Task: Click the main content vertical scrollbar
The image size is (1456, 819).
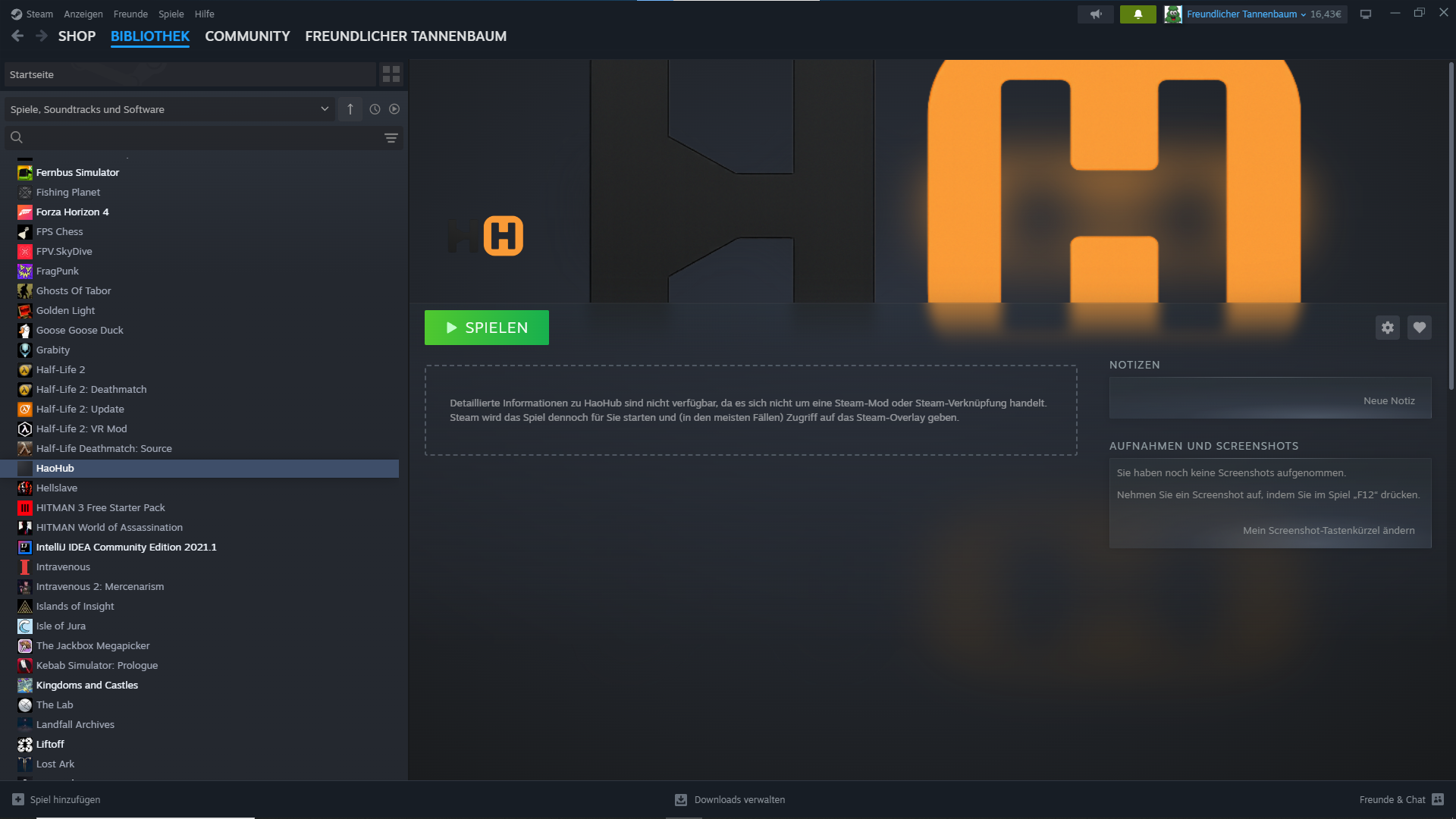Action: tap(1451, 226)
